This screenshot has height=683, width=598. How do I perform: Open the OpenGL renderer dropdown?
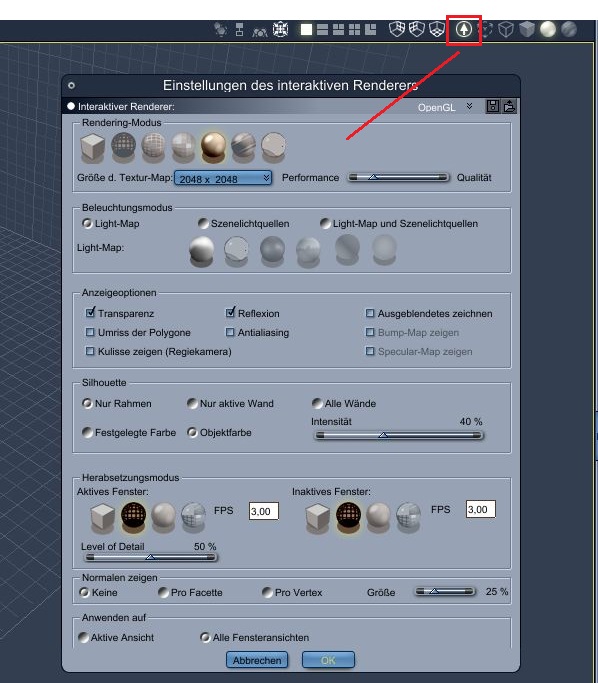coord(444,107)
